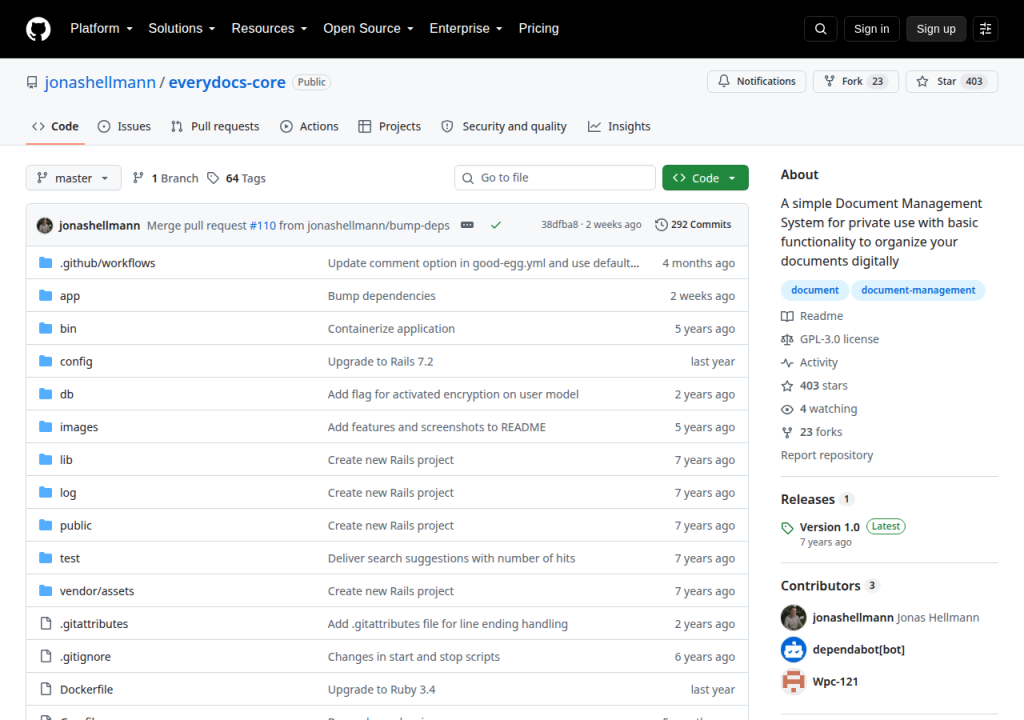The width and height of the screenshot is (1024, 720).
Task: Open the jonashellmann owner link
Action: point(100,82)
